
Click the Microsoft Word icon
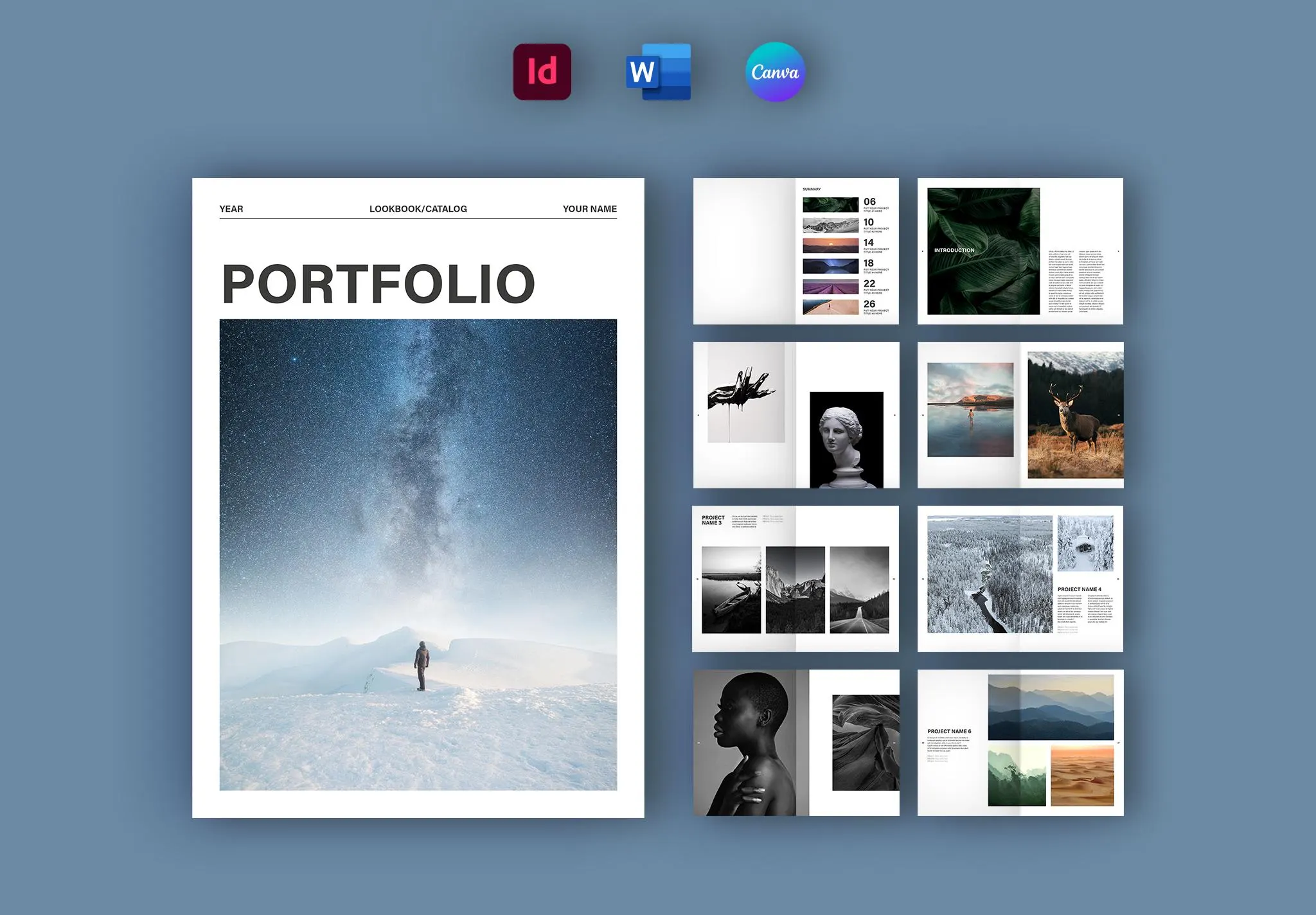pyautogui.click(x=658, y=71)
